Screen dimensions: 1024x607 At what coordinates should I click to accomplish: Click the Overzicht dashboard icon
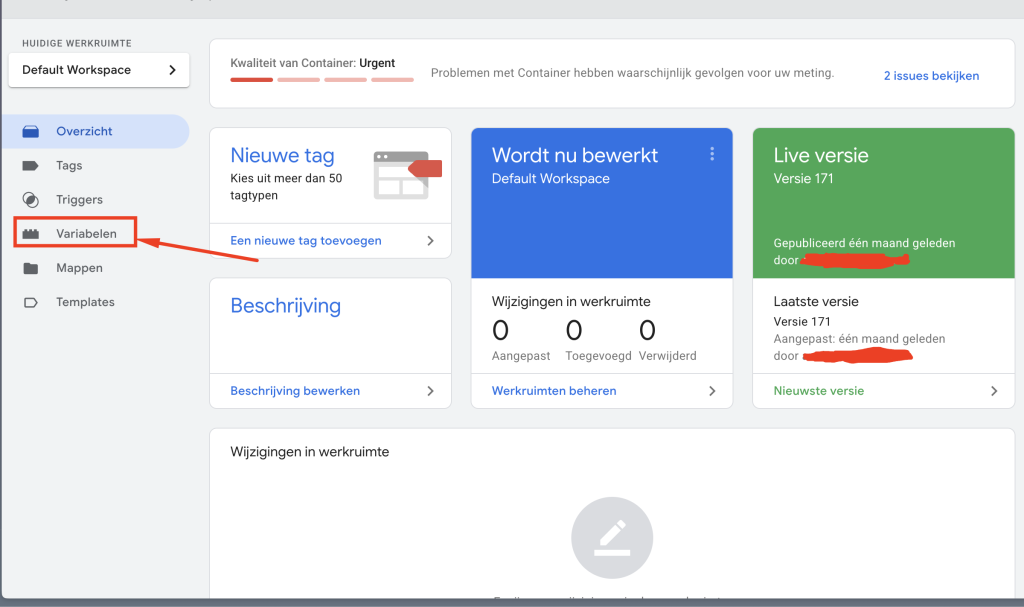(31, 131)
